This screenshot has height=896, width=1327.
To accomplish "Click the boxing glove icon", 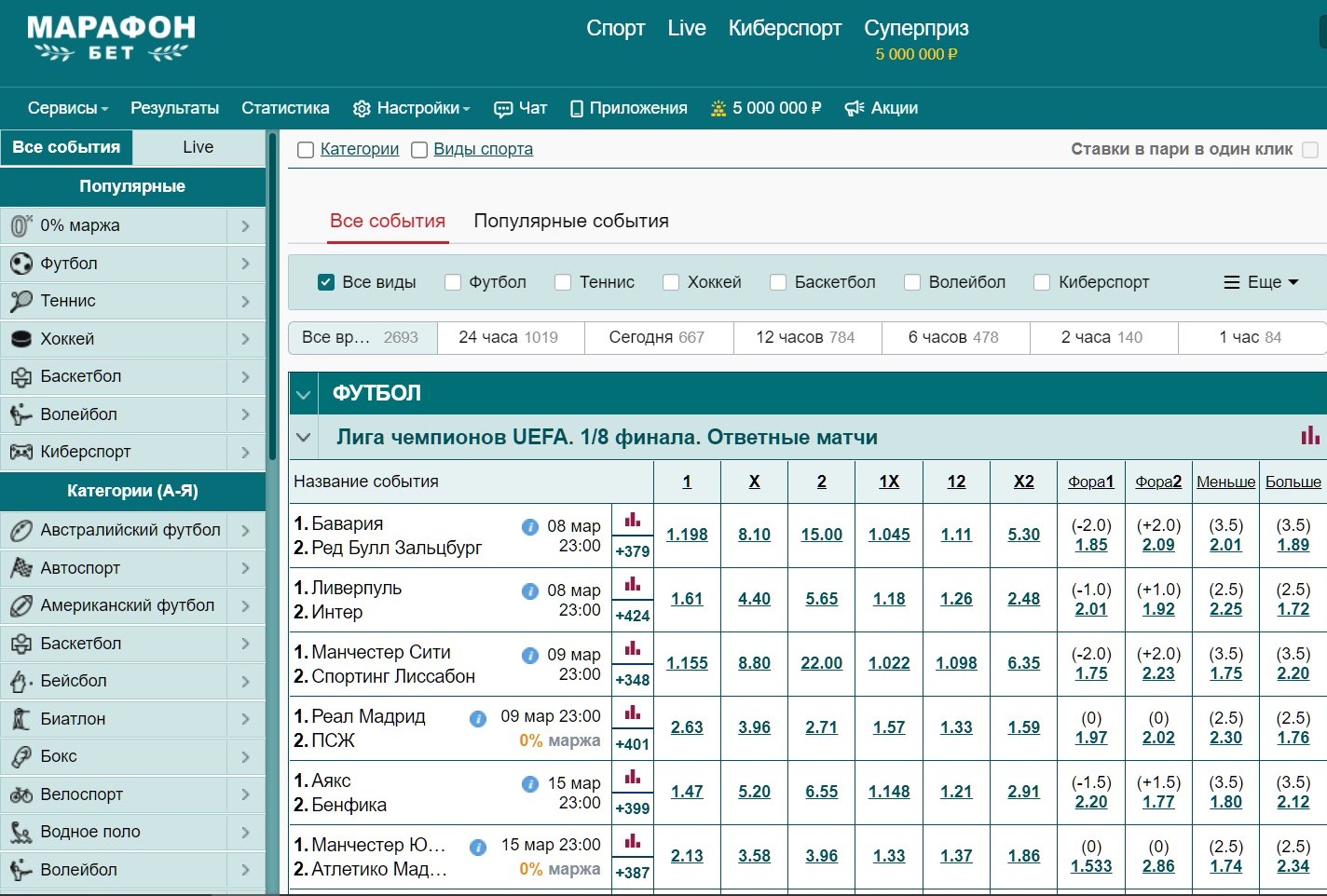I will pos(21,756).
